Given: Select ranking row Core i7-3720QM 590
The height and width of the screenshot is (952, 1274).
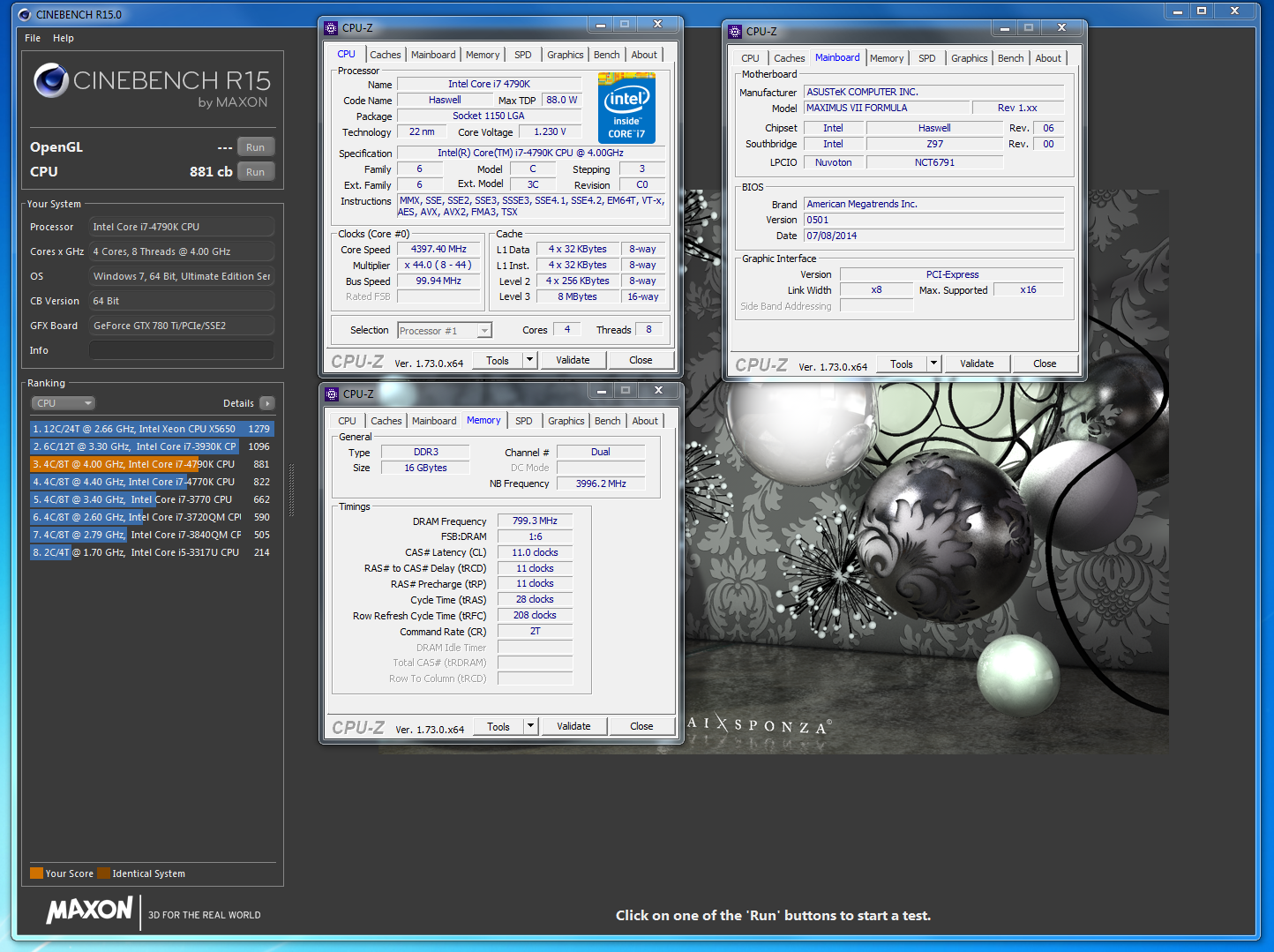Looking at the screenshot, I should click(152, 517).
